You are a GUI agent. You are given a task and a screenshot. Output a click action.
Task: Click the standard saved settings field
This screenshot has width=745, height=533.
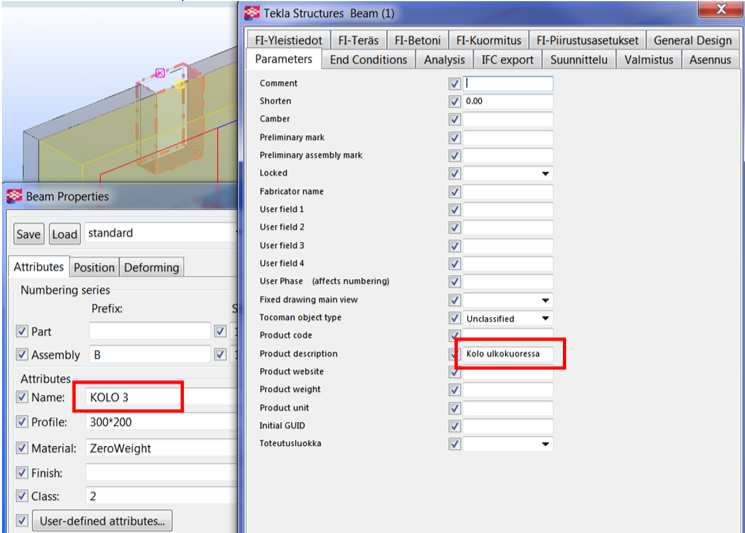coord(161,233)
